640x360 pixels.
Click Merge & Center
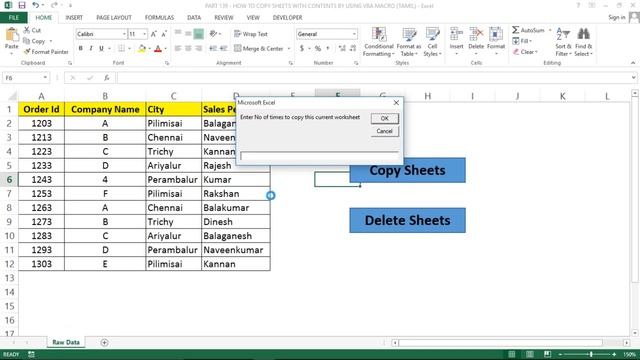tap(259, 49)
